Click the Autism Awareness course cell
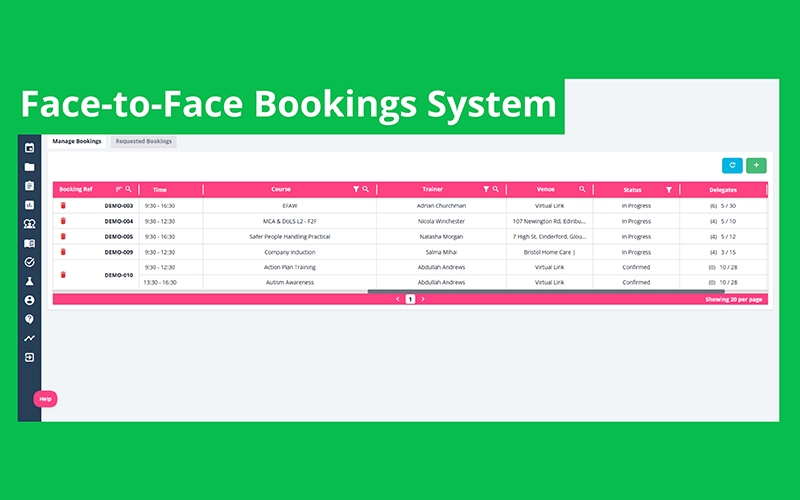 (290, 282)
